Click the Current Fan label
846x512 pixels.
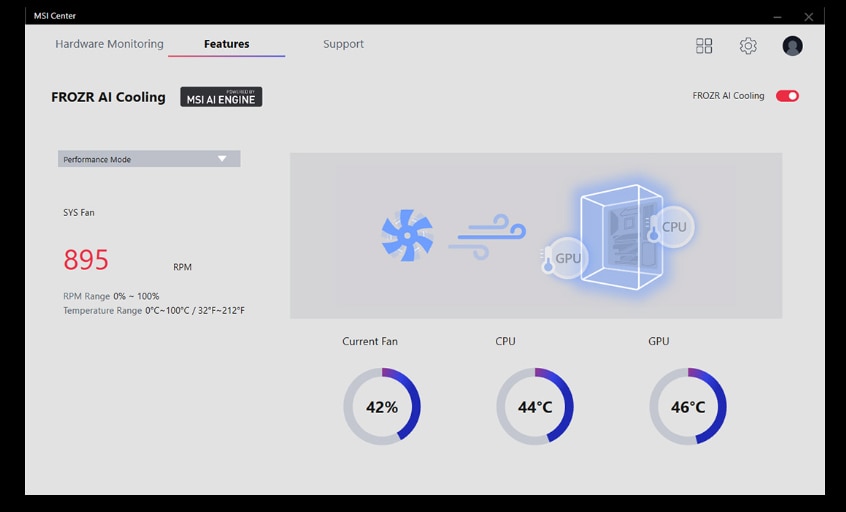pos(370,341)
